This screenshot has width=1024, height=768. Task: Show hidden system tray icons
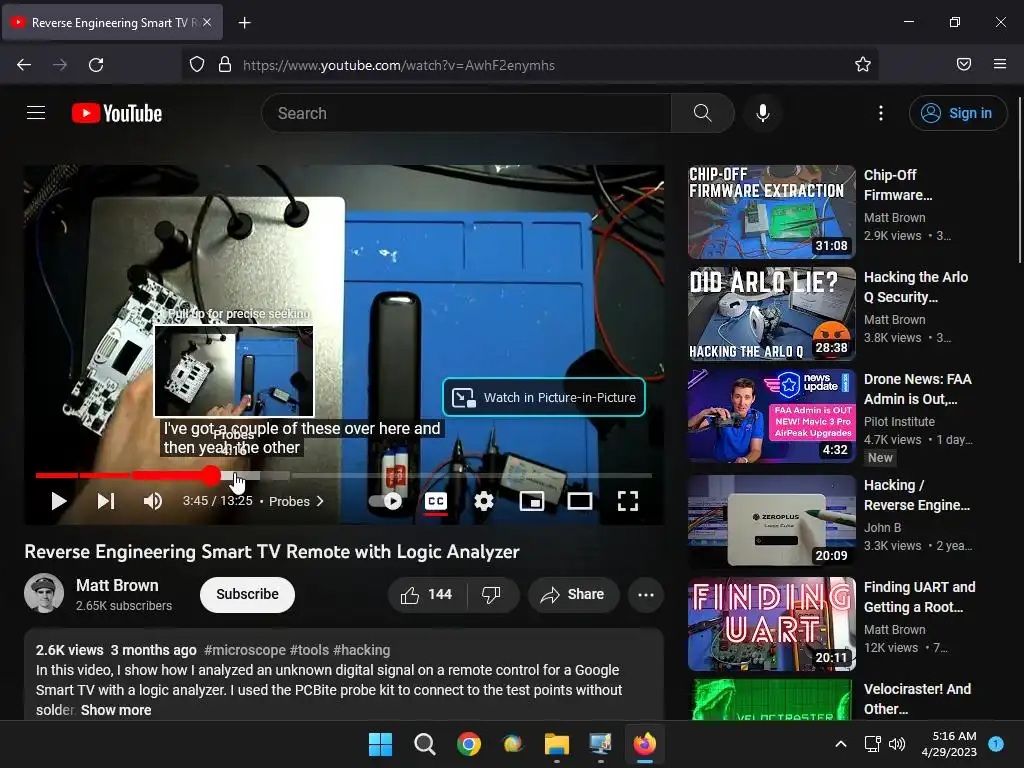tap(840, 744)
